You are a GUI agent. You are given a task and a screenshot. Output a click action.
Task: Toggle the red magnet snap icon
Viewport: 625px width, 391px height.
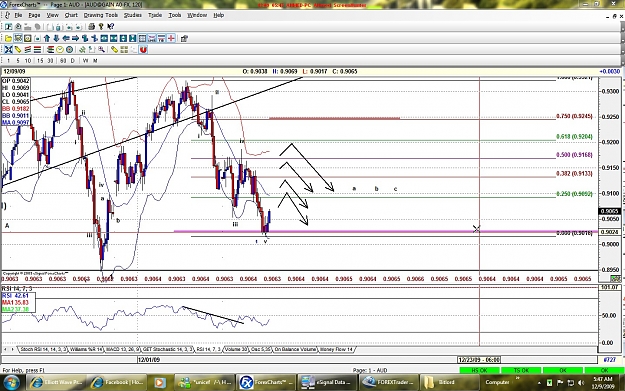(143, 50)
